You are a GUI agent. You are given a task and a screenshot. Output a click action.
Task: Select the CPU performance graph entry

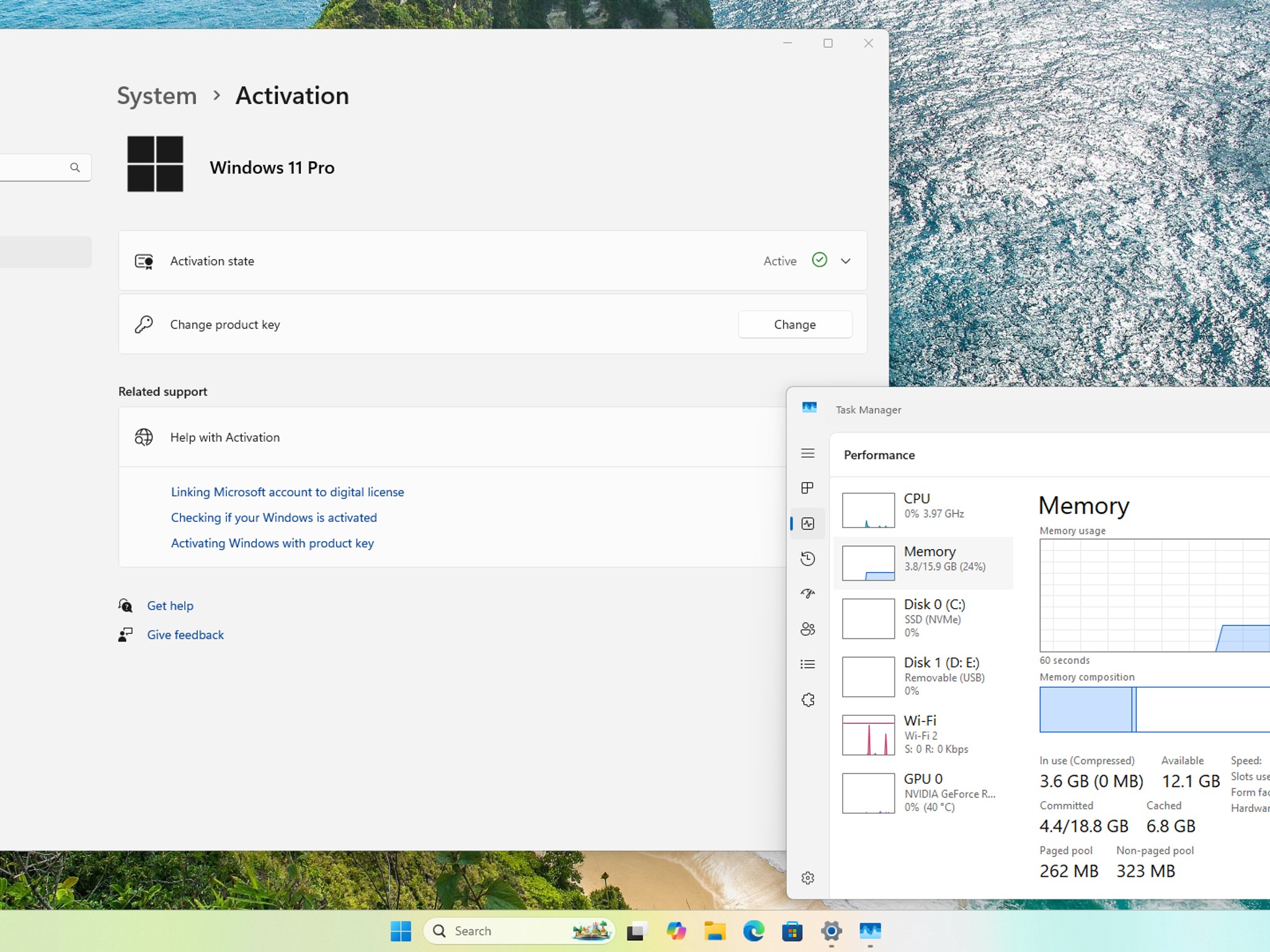coord(923,509)
